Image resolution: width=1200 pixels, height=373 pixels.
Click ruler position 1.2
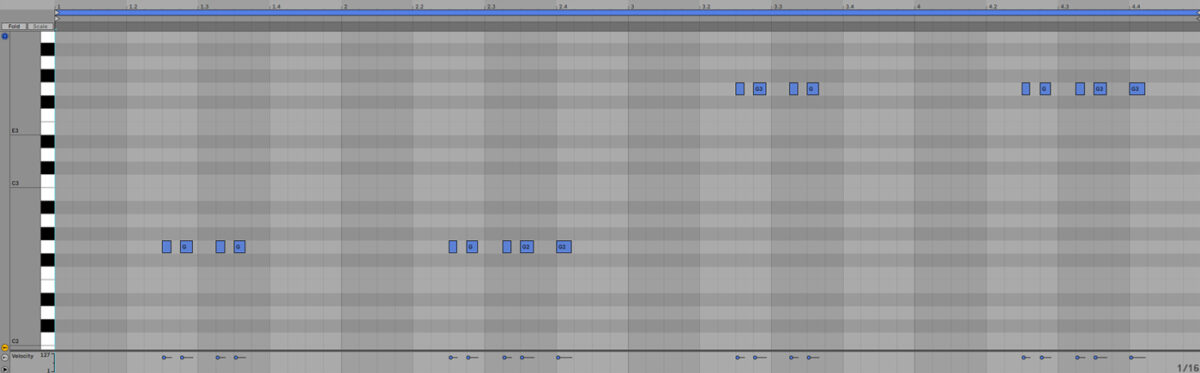point(133,6)
